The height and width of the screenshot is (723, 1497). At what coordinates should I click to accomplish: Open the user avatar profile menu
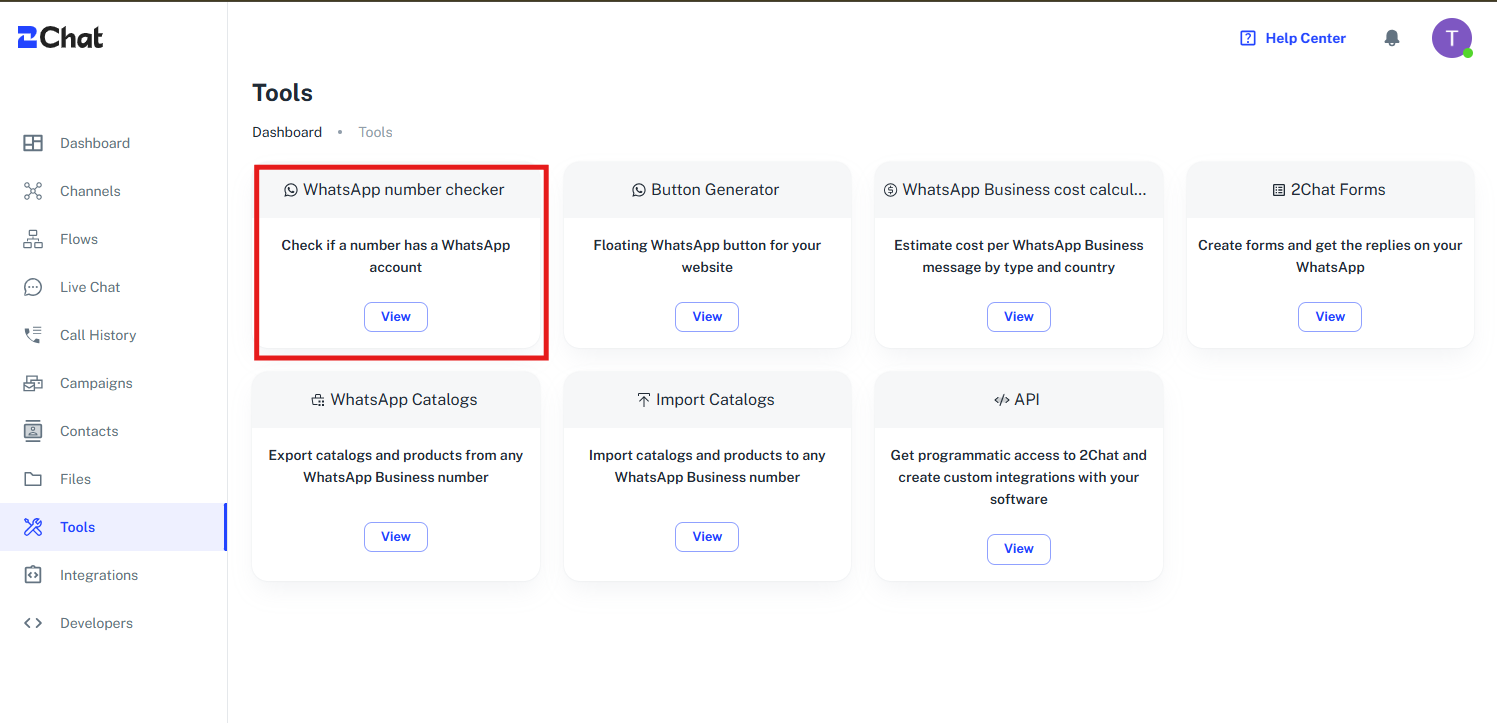[x=1452, y=38]
